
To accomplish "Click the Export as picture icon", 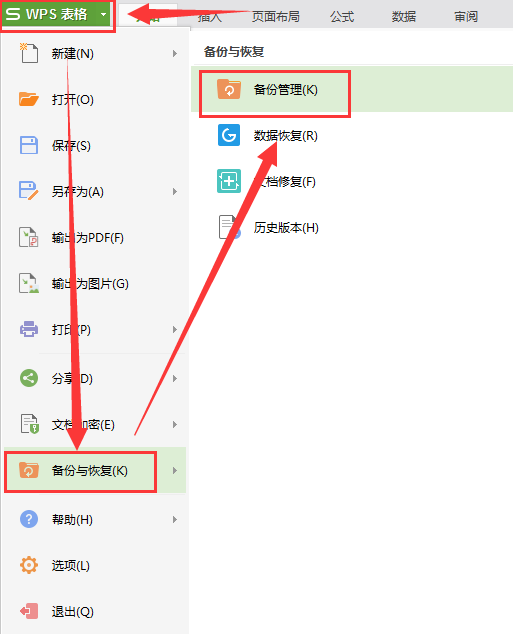I will [29, 283].
